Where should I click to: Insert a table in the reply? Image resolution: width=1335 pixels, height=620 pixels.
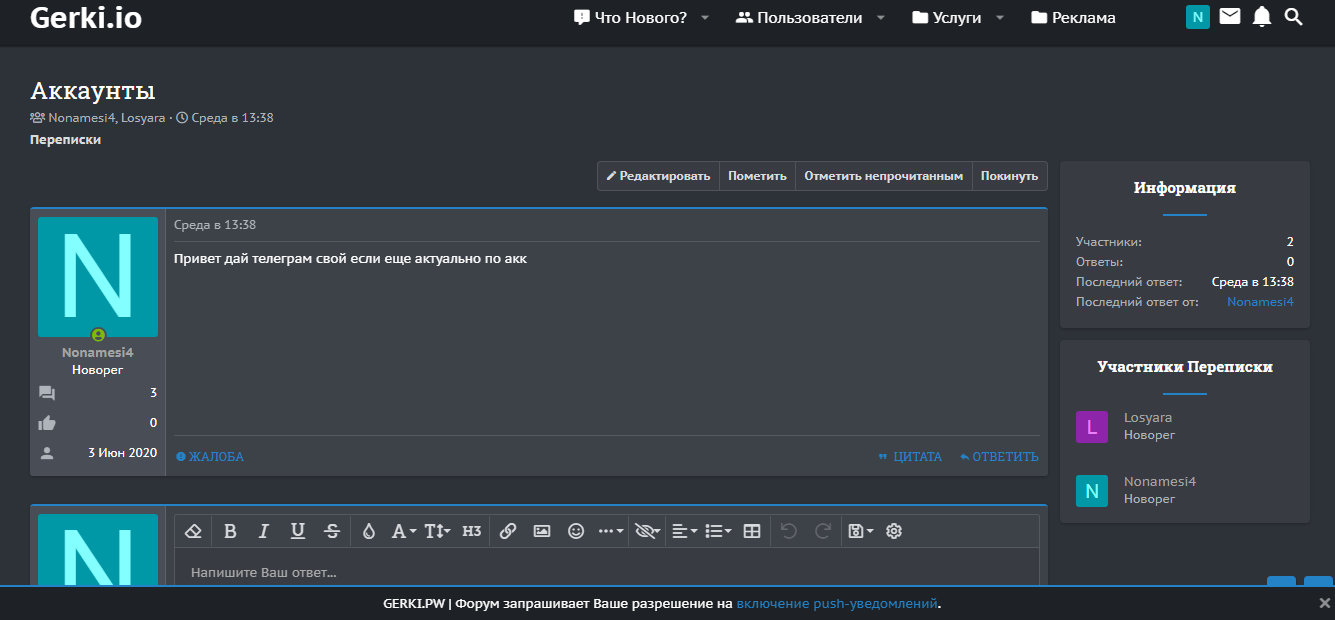pos(752,531)
